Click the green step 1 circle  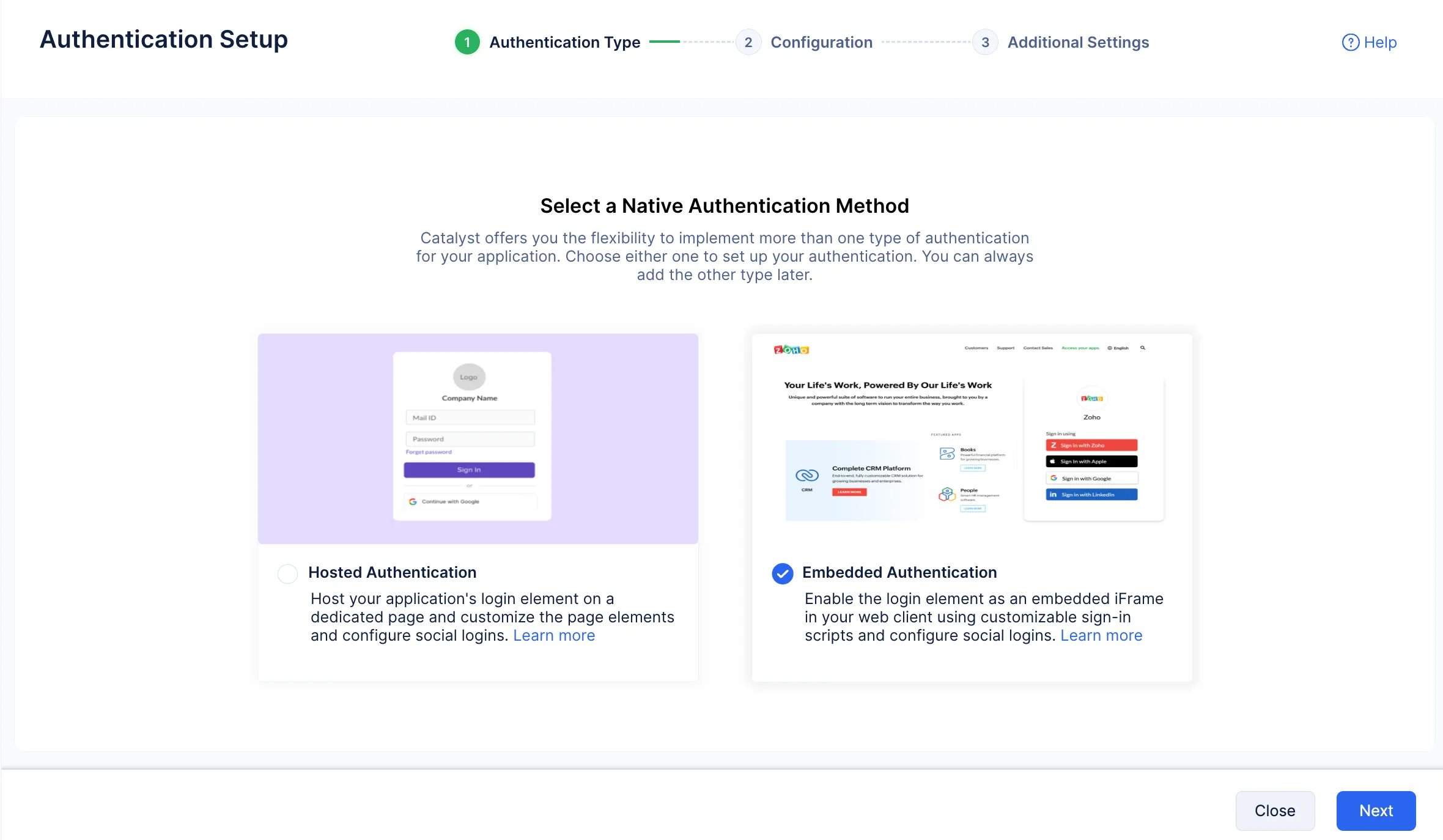point(467,42)
